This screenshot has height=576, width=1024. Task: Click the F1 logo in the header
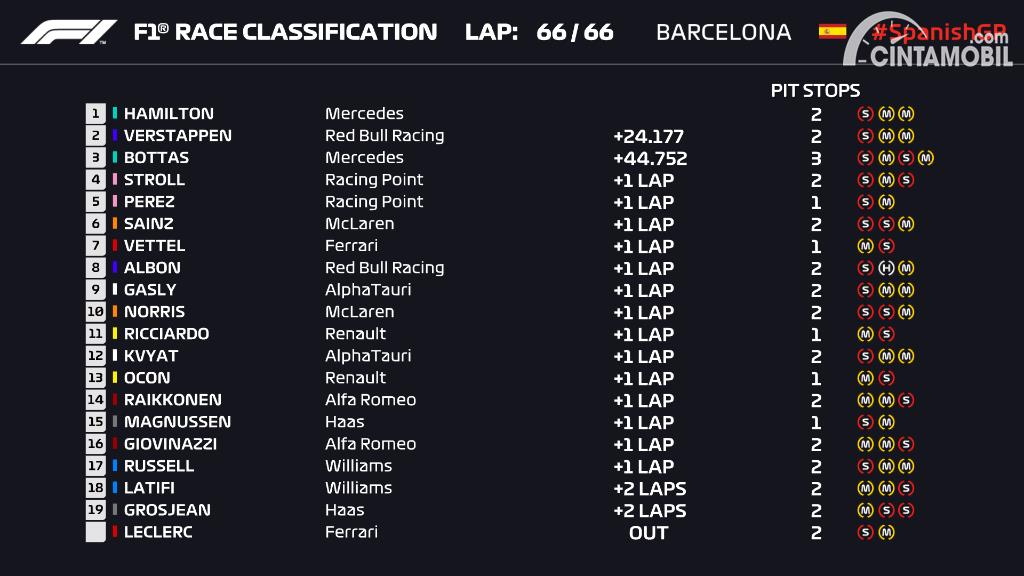pyautogui.click(x=69, y=32)
